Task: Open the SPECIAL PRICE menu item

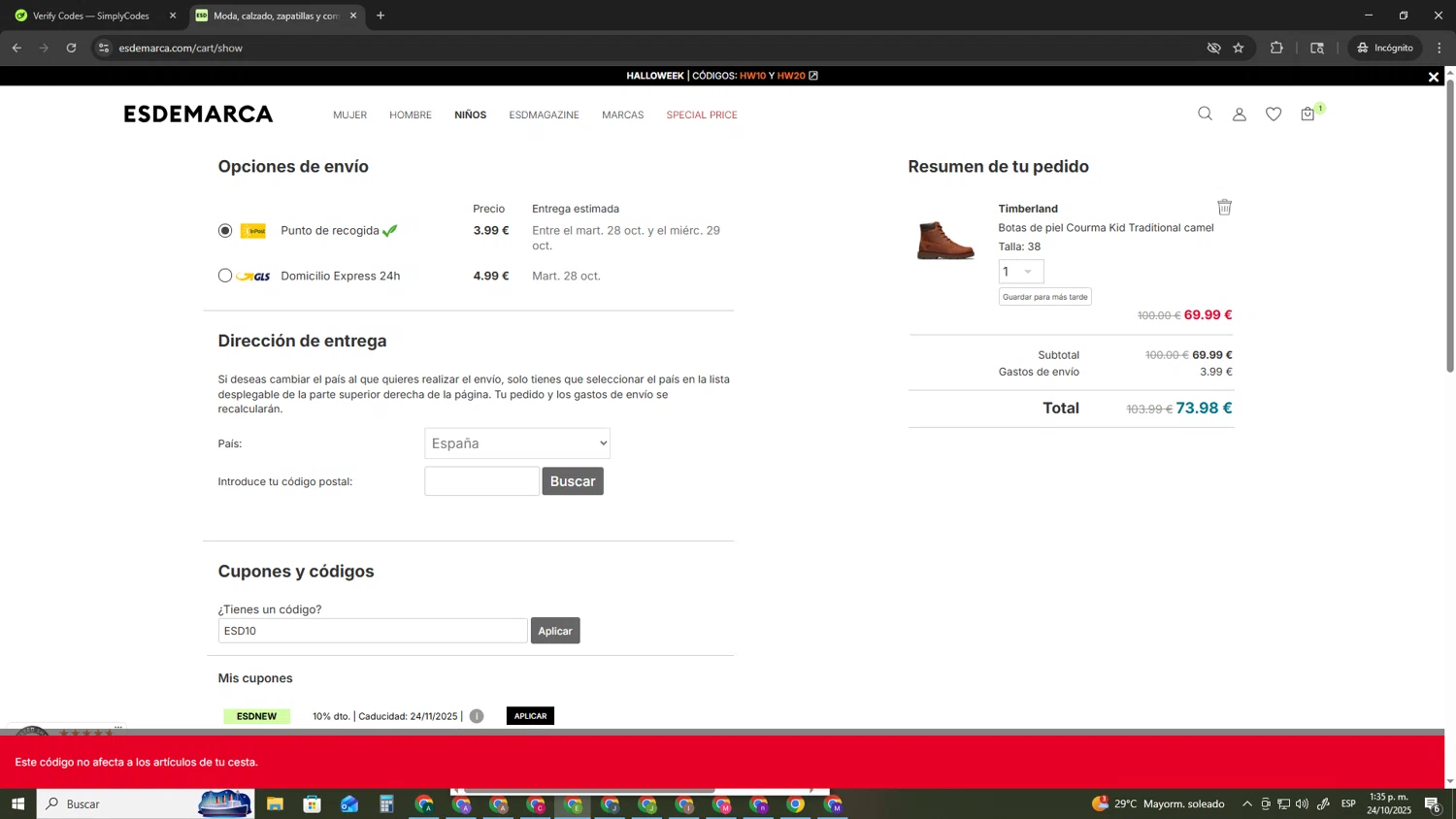Action: (x=702, y=115)
